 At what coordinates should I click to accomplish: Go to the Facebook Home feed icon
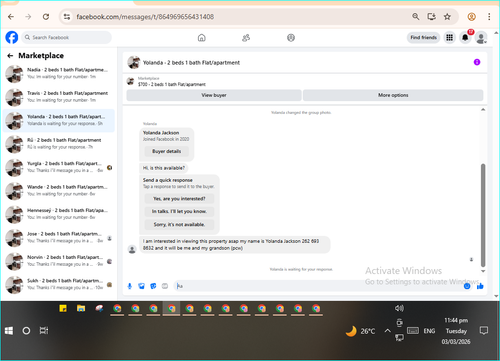202,38
